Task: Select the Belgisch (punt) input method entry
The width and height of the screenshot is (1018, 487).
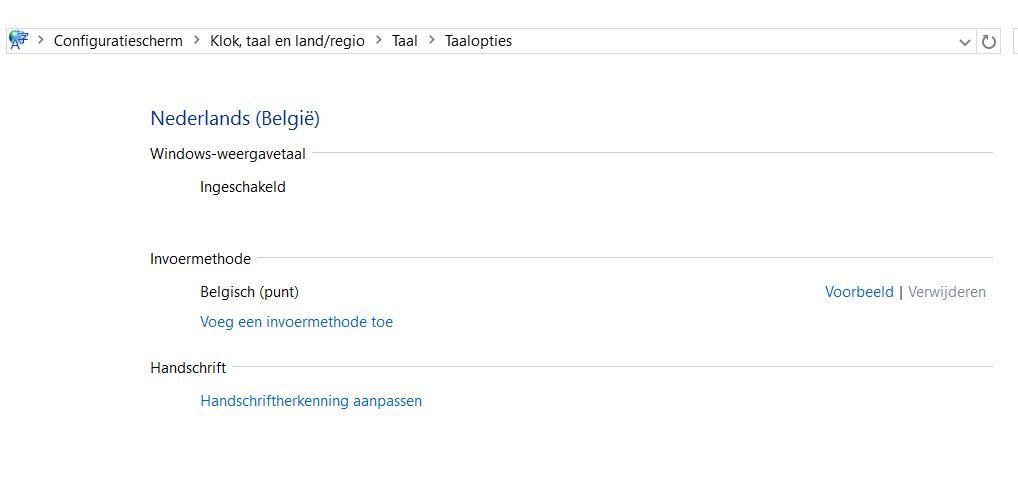Action: [x=249, y=292]
